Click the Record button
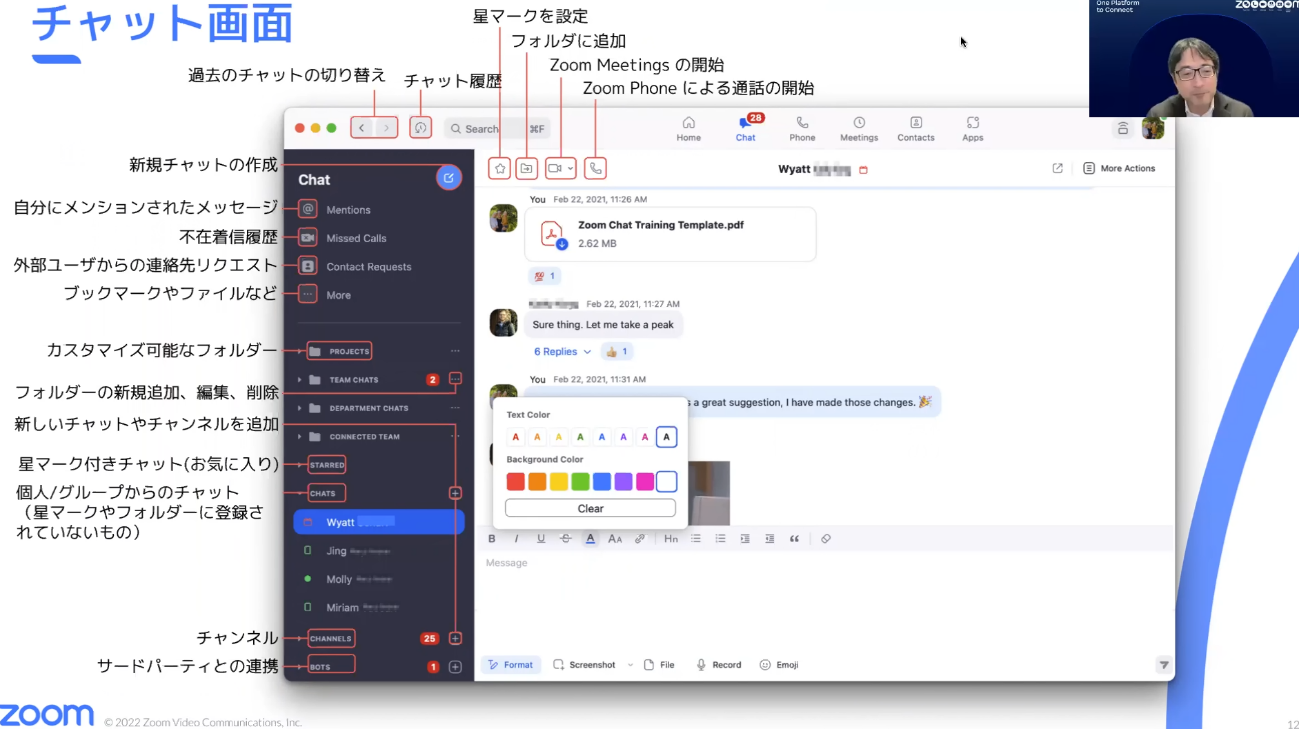 pyautogui.click(x=719, y=665)
